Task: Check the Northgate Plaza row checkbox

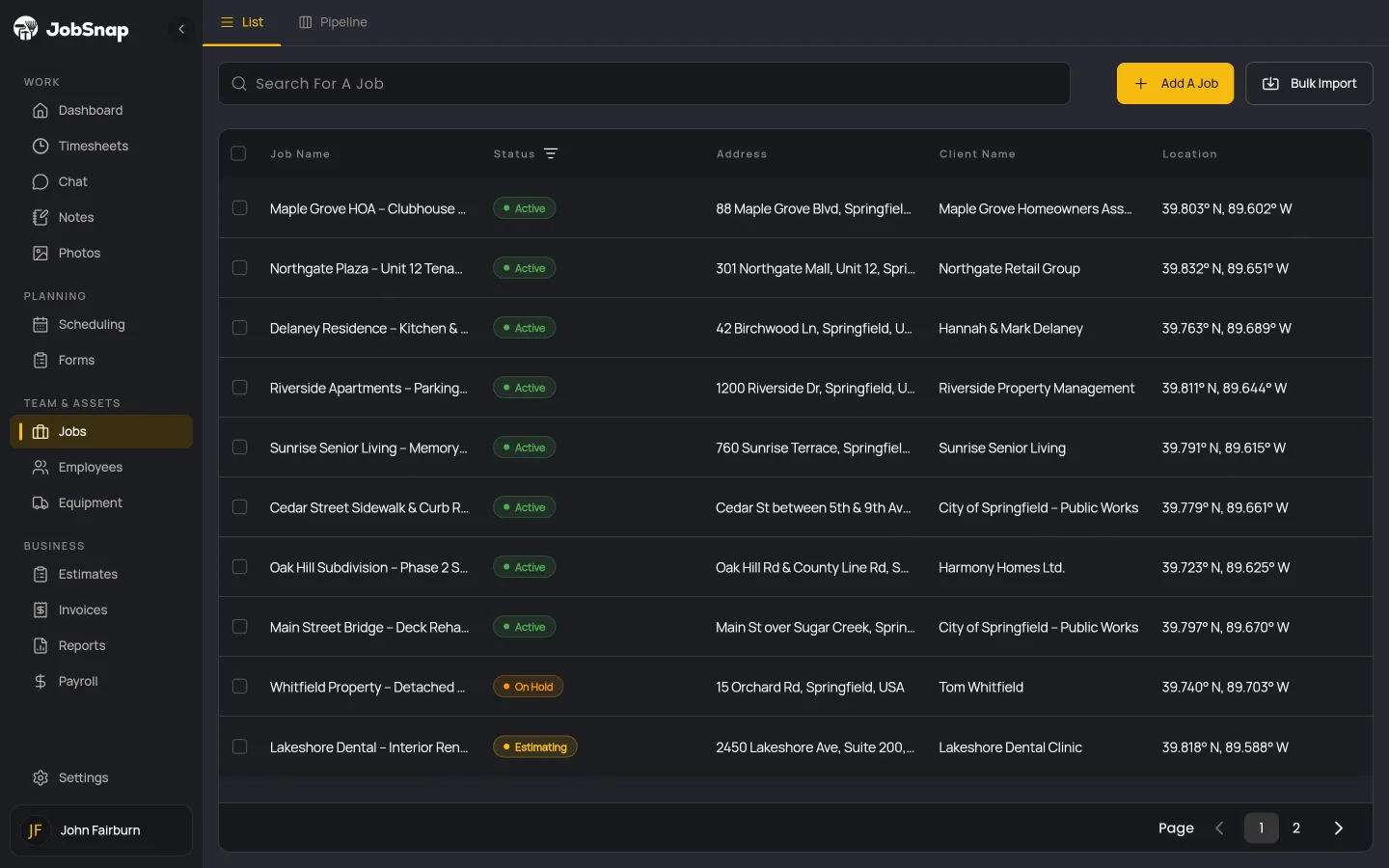Action: point(240,268)
